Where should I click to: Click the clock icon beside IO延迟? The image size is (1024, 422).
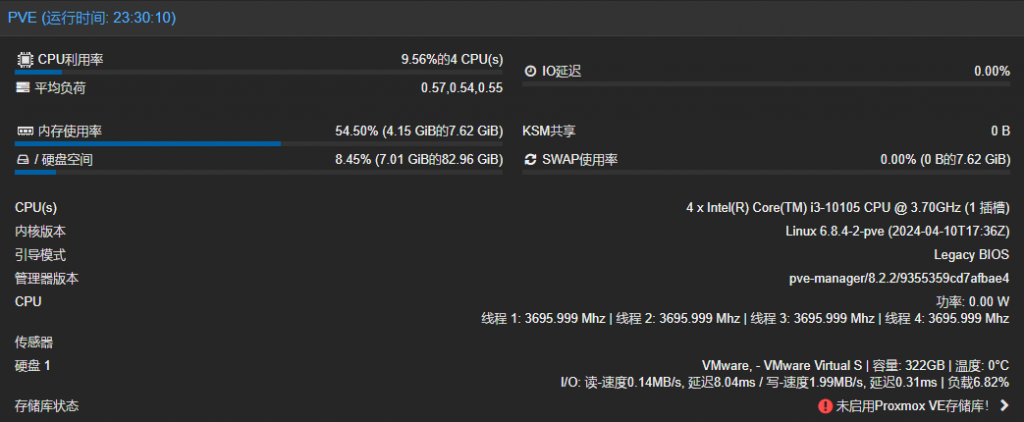[531, 71]
